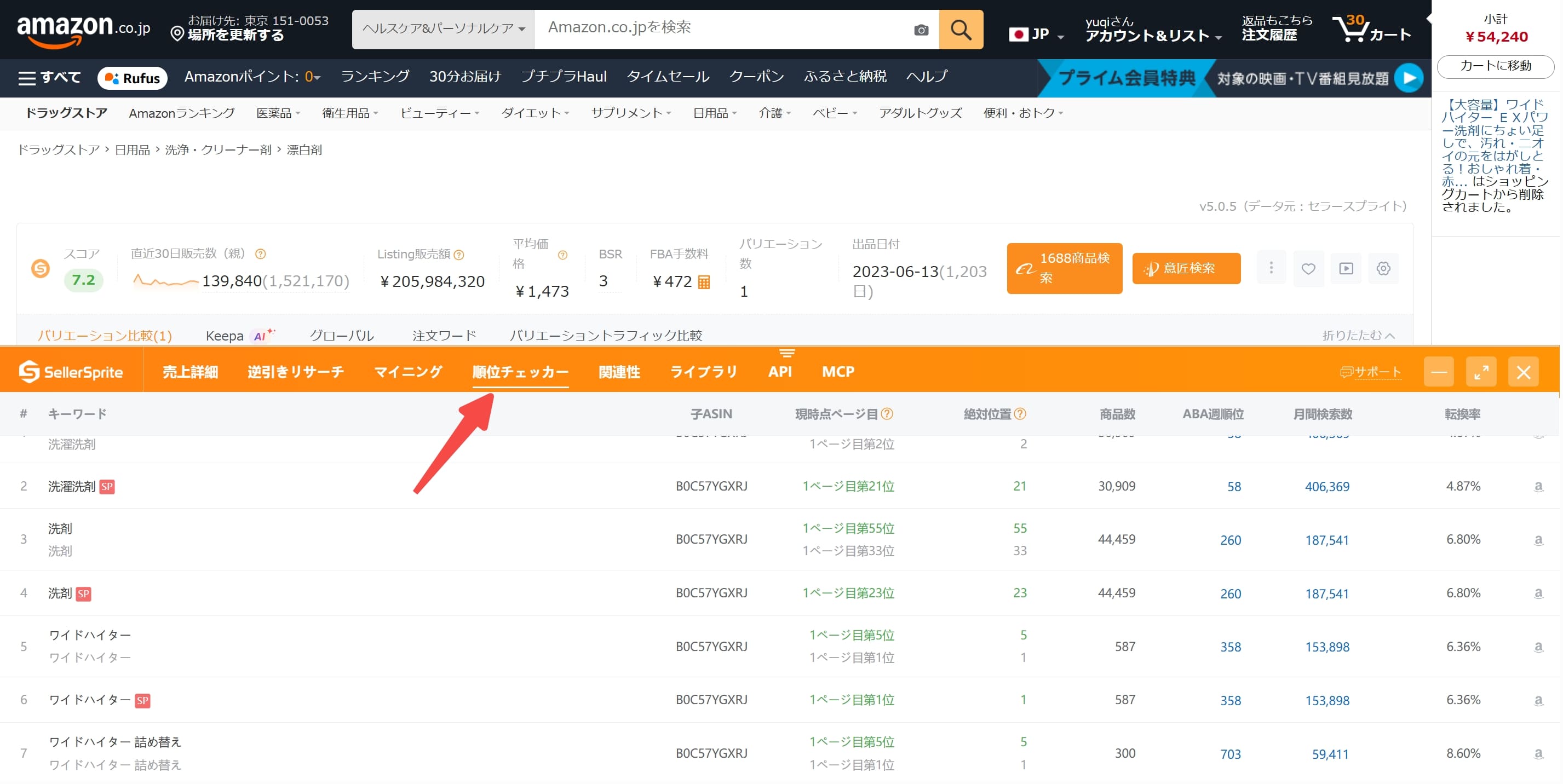Expand ビューティー category menu
Viewport: 1563px width, 784px height.
point(440,113)
